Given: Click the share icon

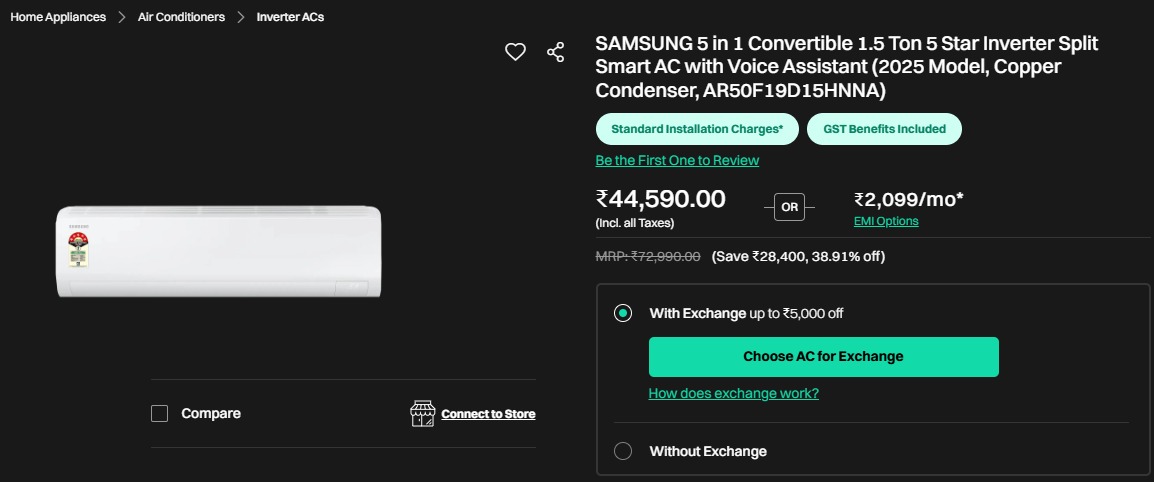Looking at the screenshot, I should pos(556,52).
